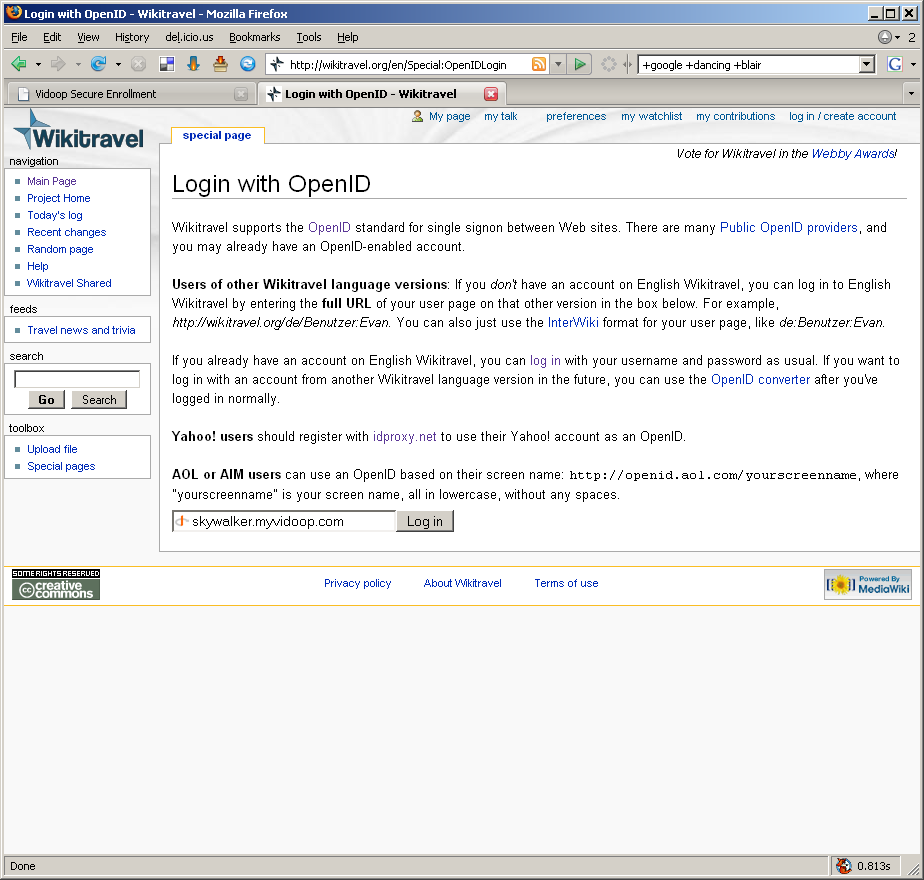Screen dimensions: 924x880
Task: Select the special page tab
Action: pos(217,135)
